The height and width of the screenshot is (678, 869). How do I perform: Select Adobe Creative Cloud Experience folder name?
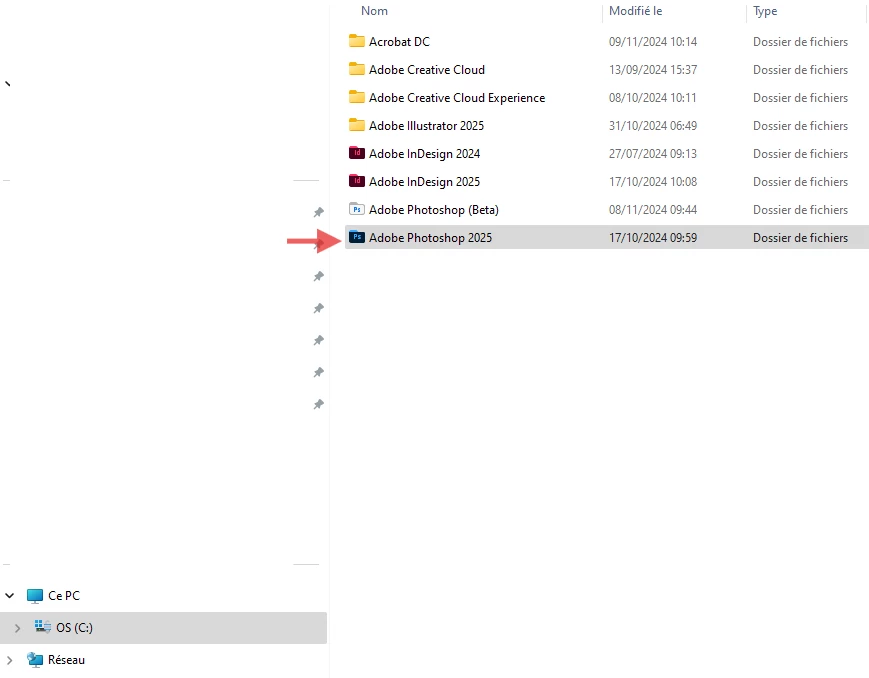point(457,98)
